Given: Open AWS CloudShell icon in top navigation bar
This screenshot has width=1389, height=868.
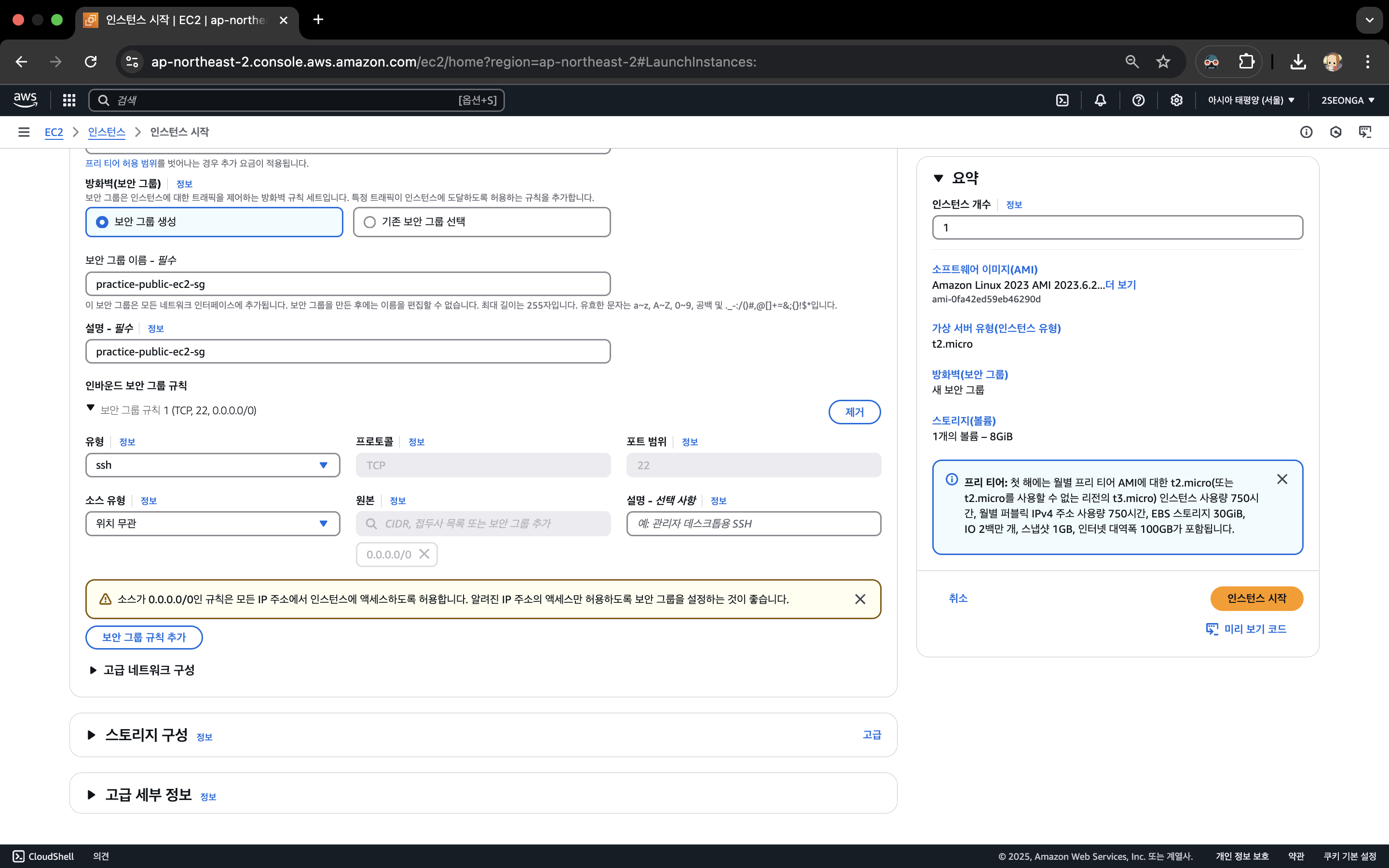Looking at the screenshot, I should 1062,100.
